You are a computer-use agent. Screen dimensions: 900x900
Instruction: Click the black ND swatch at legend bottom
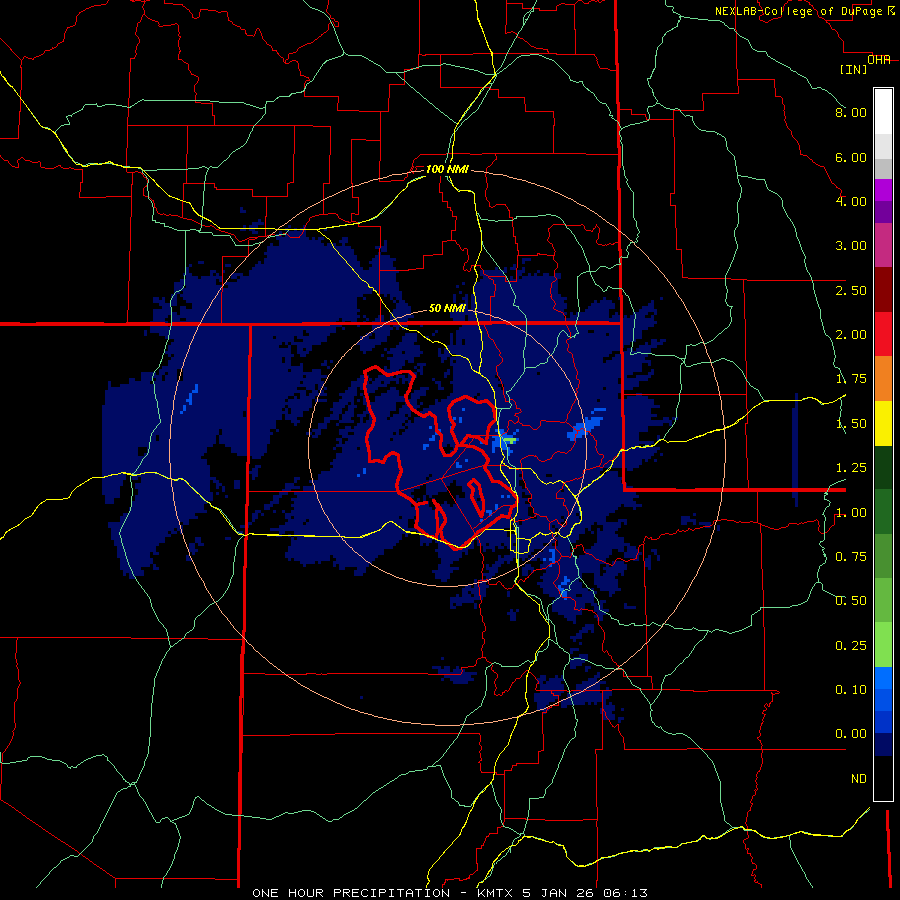tap(883, 778)
